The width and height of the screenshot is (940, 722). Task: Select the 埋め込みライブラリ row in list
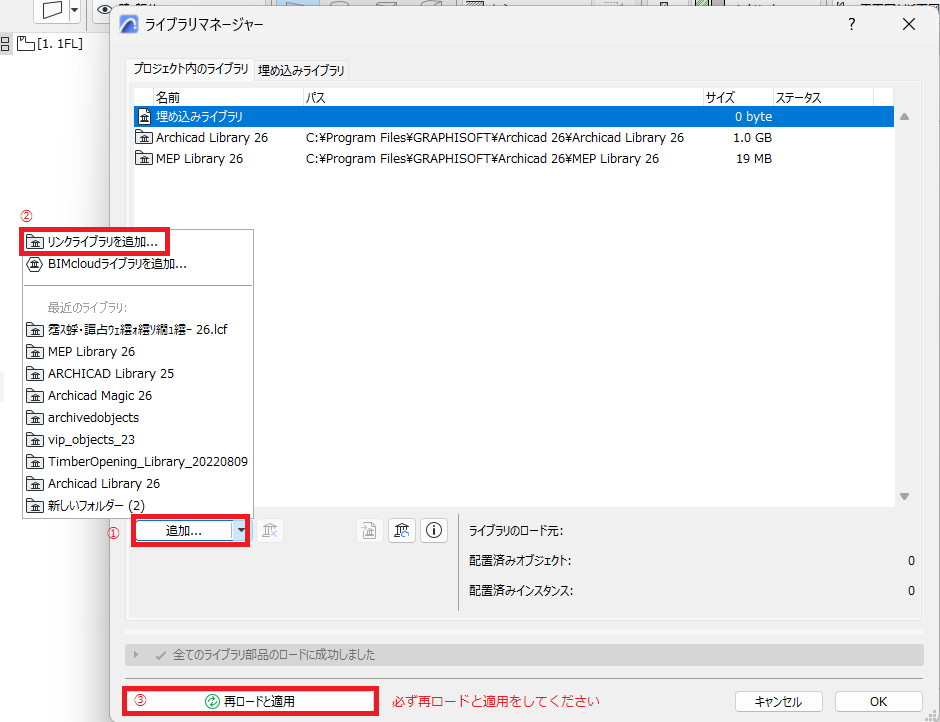(x=514, y=116)
